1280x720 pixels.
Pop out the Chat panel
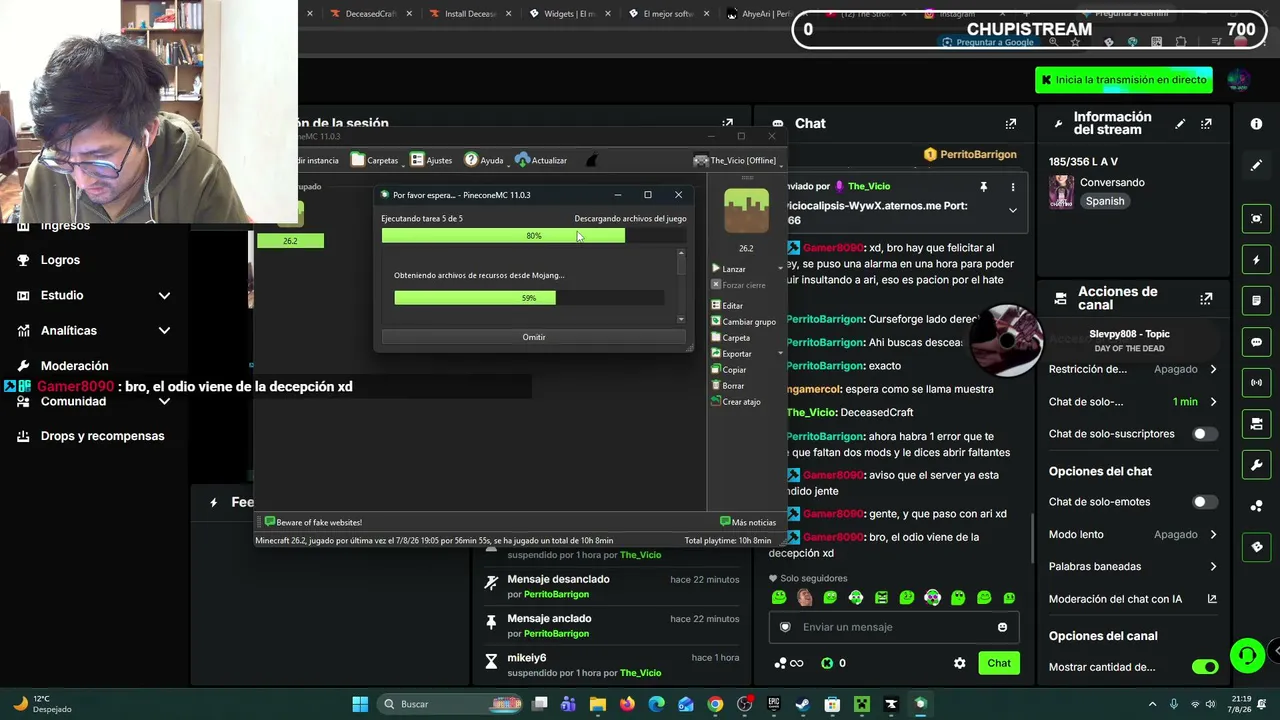pos(1011,124)
